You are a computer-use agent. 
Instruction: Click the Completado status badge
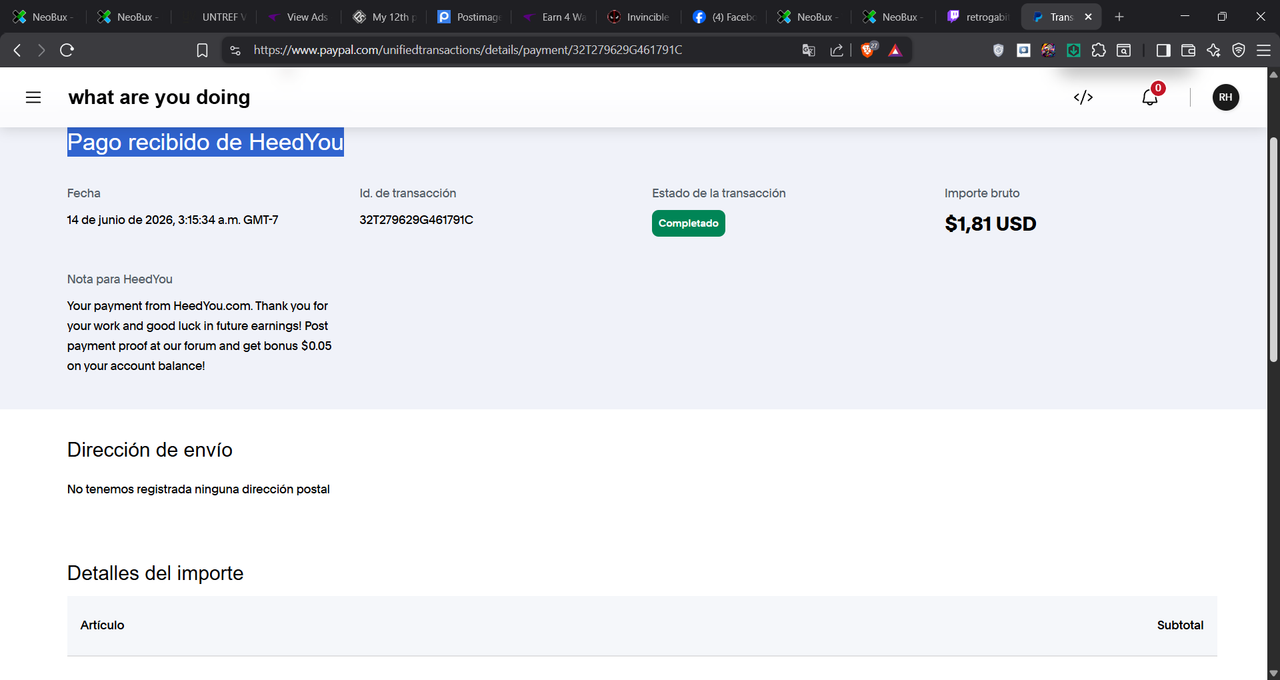coord(688,223)
